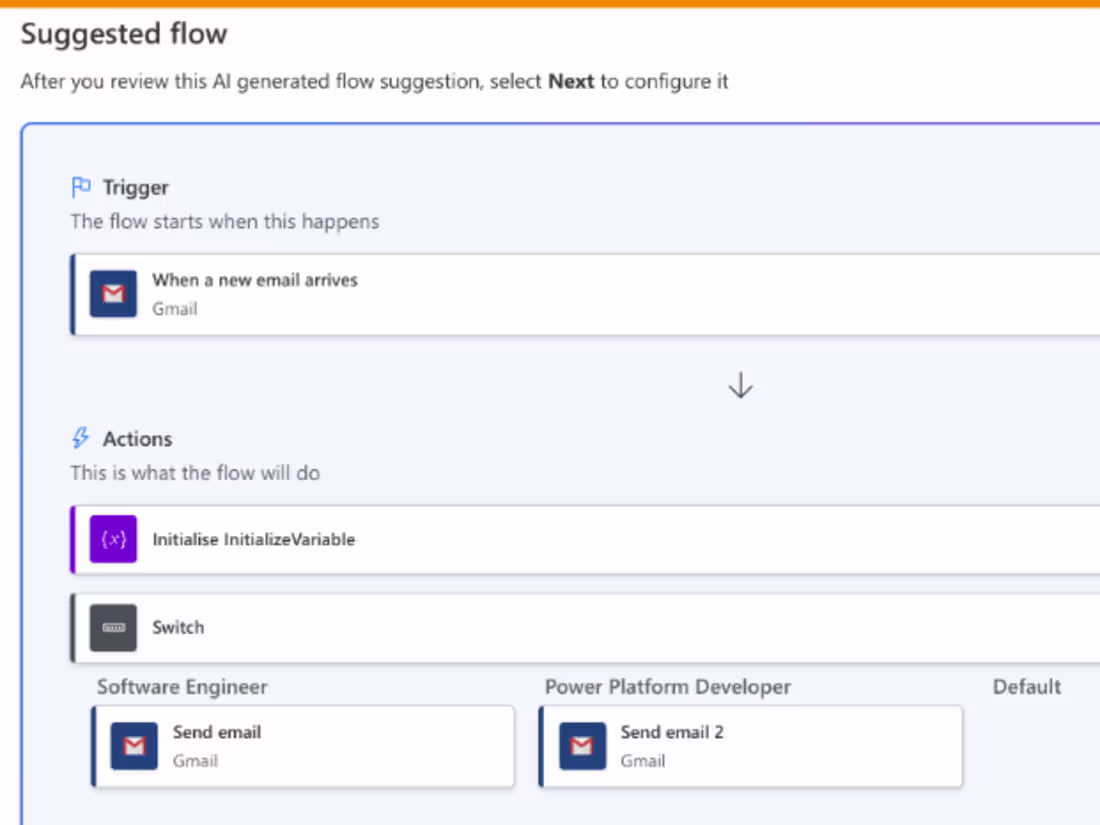Click 'This is what the flow will do' text
The image size is (1100, 825).
pyautogui.click(x=195, y=472)
